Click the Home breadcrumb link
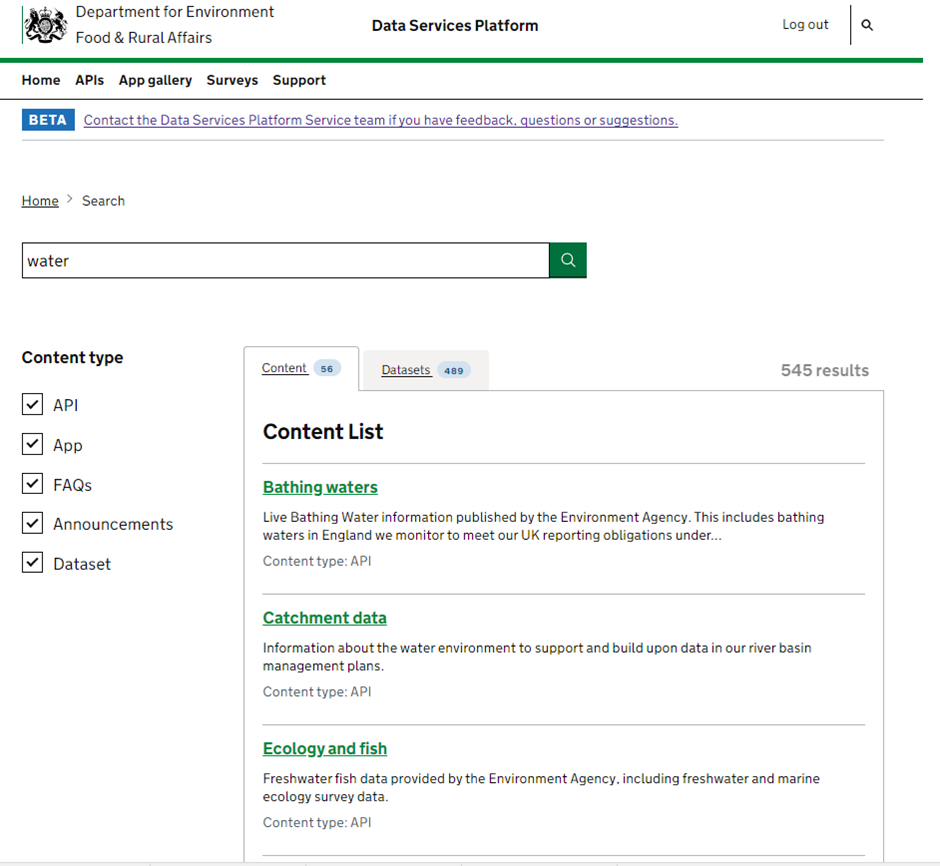This screenshot has width=940, height=866. point(40,201)
